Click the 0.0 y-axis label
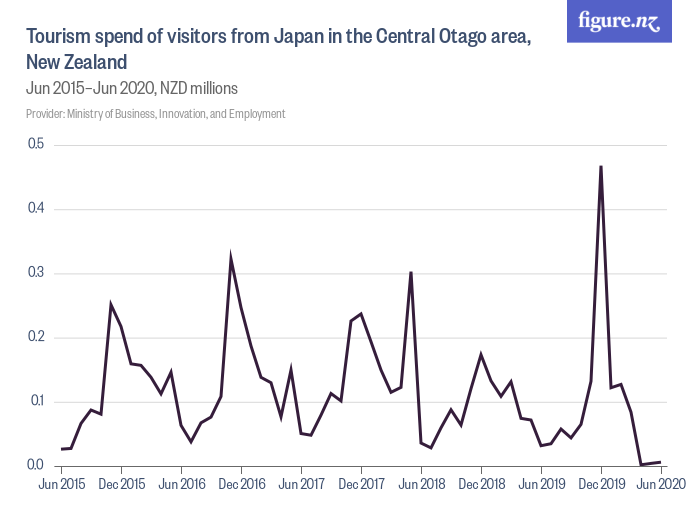700x525 pixels. pos(37,465)
